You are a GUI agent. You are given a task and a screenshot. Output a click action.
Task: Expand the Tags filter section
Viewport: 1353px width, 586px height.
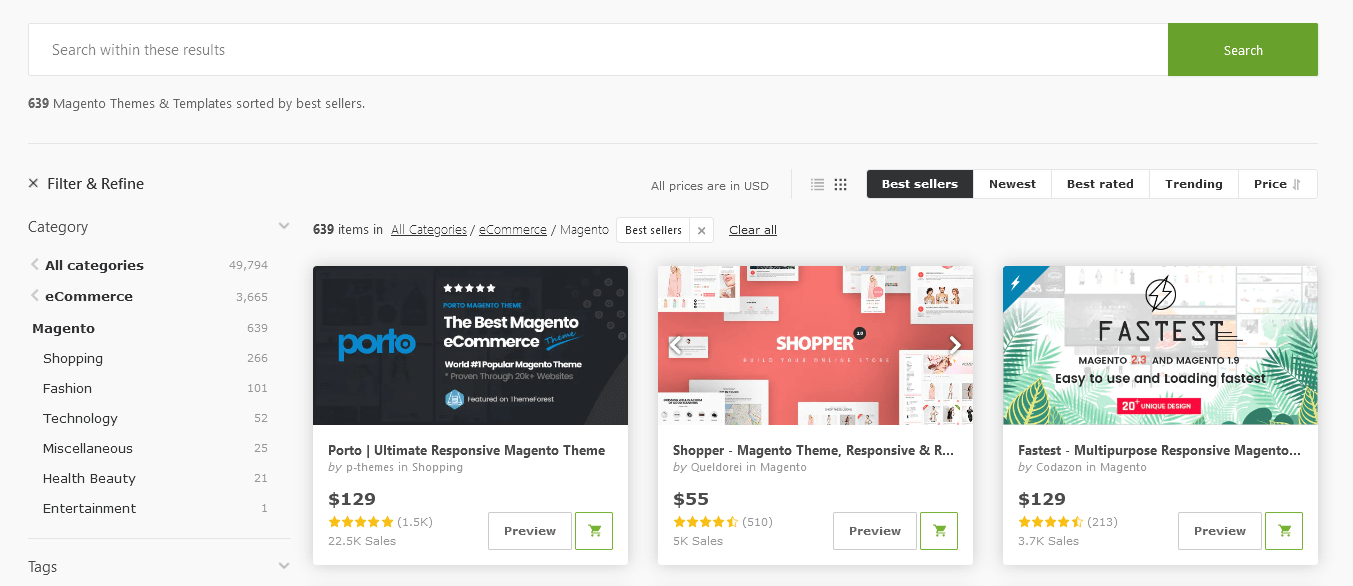283,566
